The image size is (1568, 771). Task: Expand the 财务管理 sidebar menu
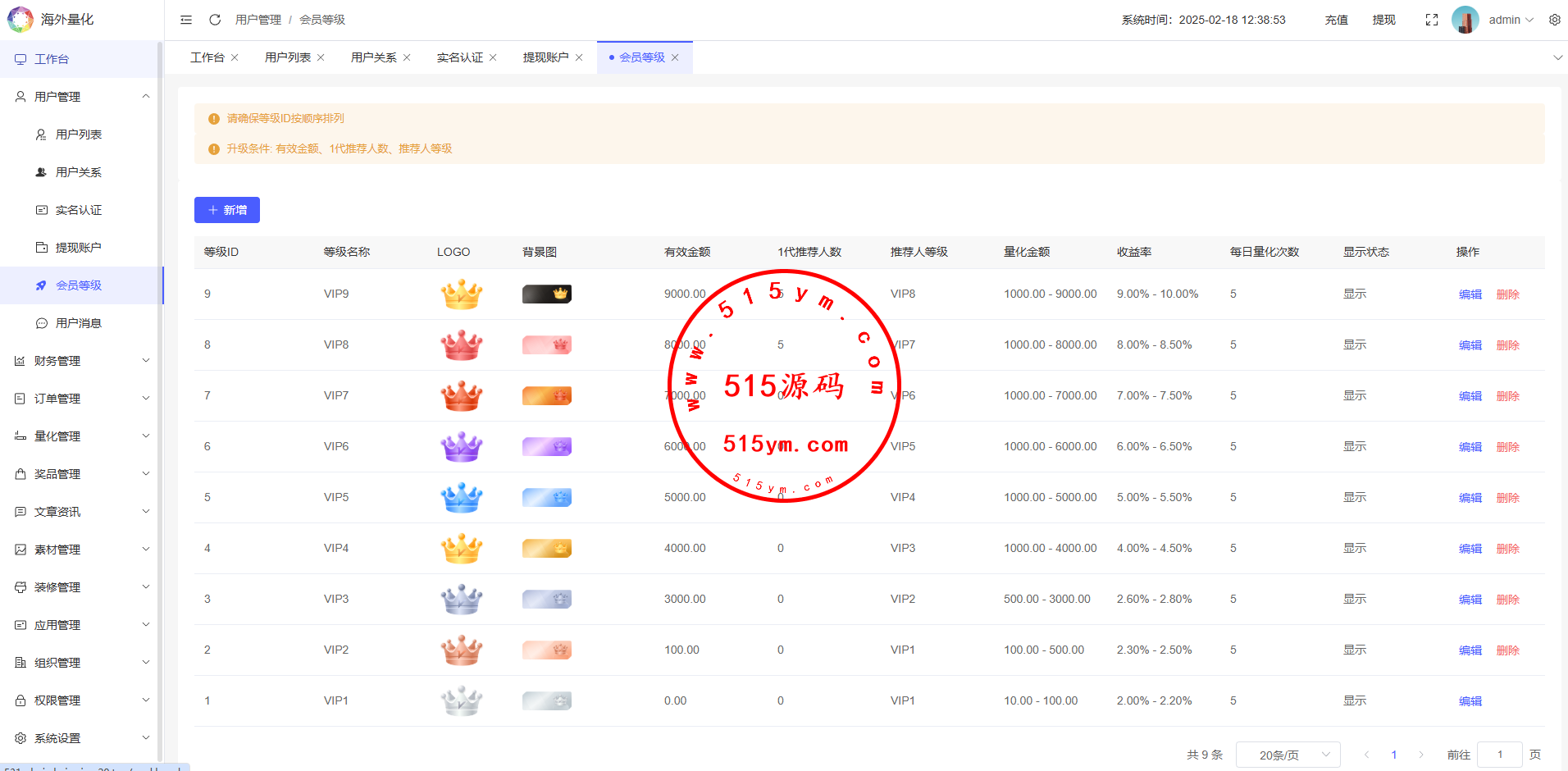(x=82, y=361)
